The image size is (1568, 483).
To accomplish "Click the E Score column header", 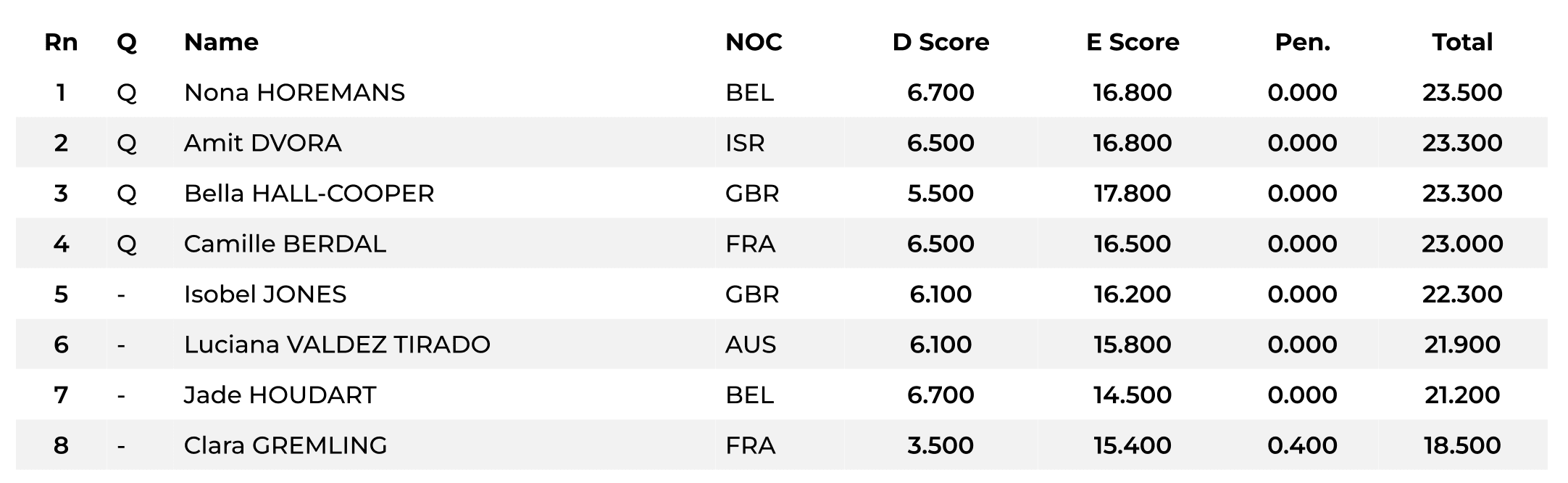I will click(1133, 42).
